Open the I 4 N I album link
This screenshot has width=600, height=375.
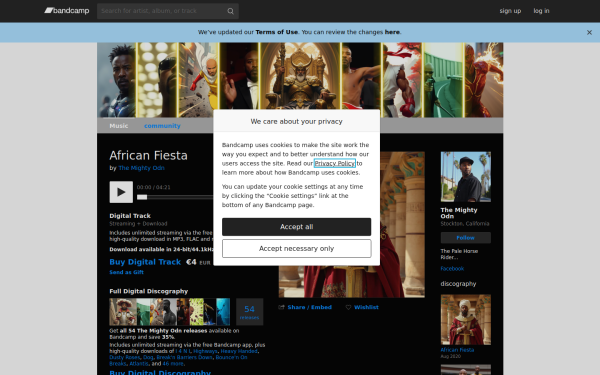183,351
